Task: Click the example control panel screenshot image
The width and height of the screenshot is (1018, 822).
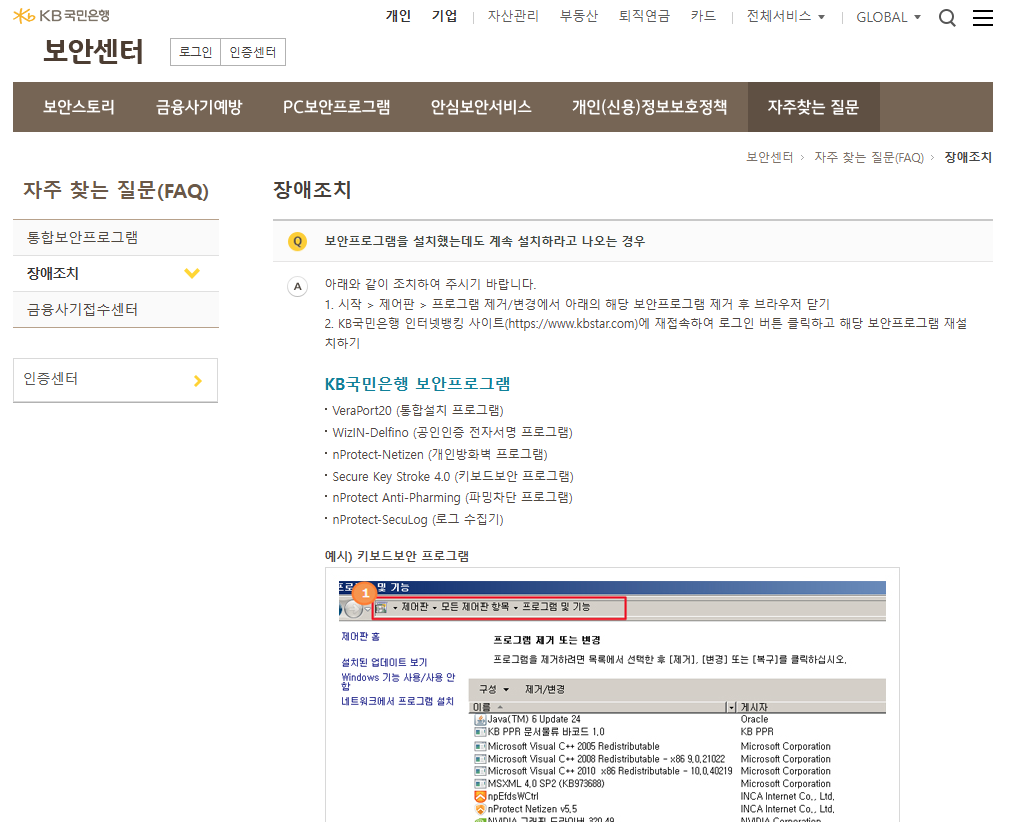Action: (612, 695)
